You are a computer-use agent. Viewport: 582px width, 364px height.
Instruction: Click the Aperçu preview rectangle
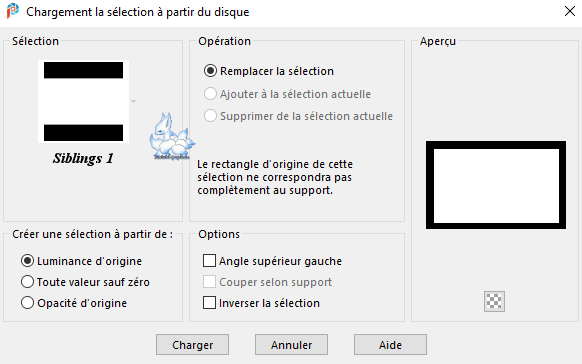496,185
